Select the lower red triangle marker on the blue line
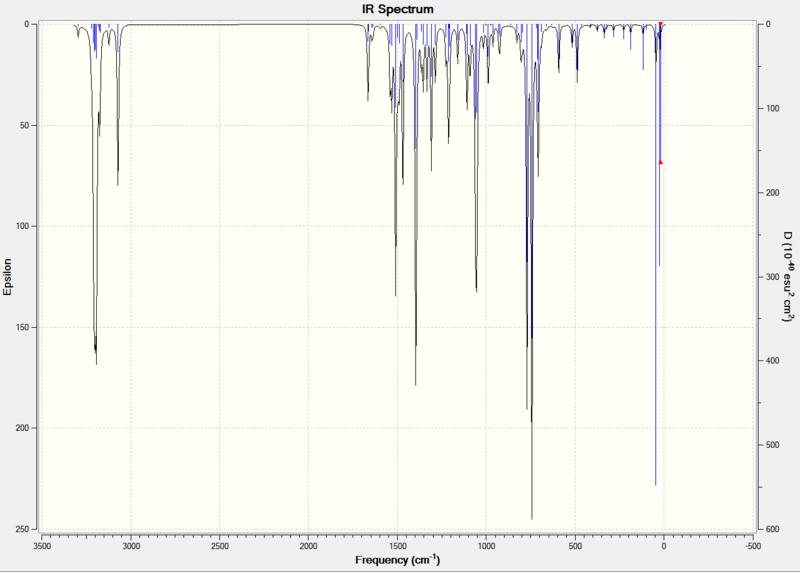This screenshot has width=800, height=573. point(661,162)
